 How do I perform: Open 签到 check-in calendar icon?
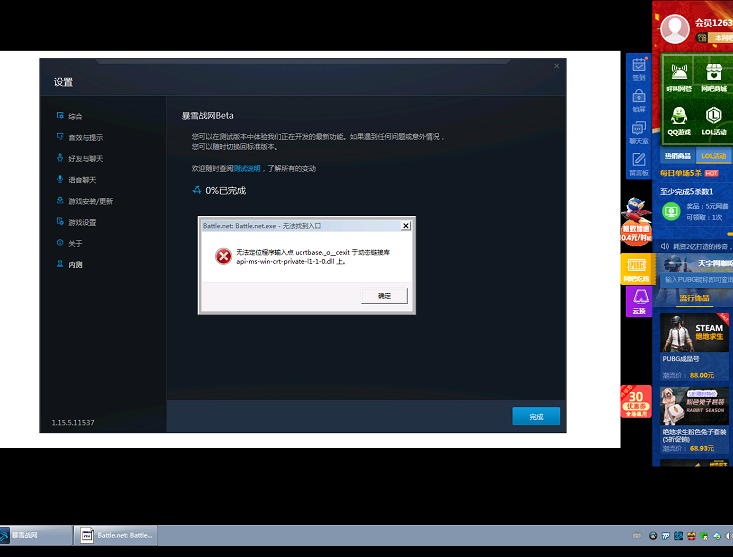[639, 65]
